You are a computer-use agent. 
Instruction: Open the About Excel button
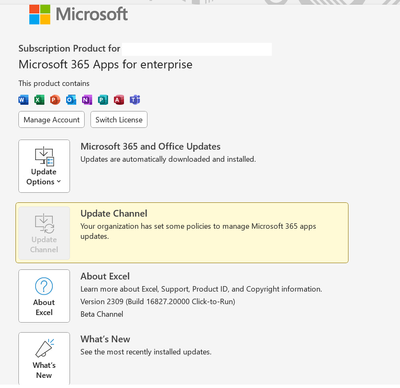click(x=44, y=296)
